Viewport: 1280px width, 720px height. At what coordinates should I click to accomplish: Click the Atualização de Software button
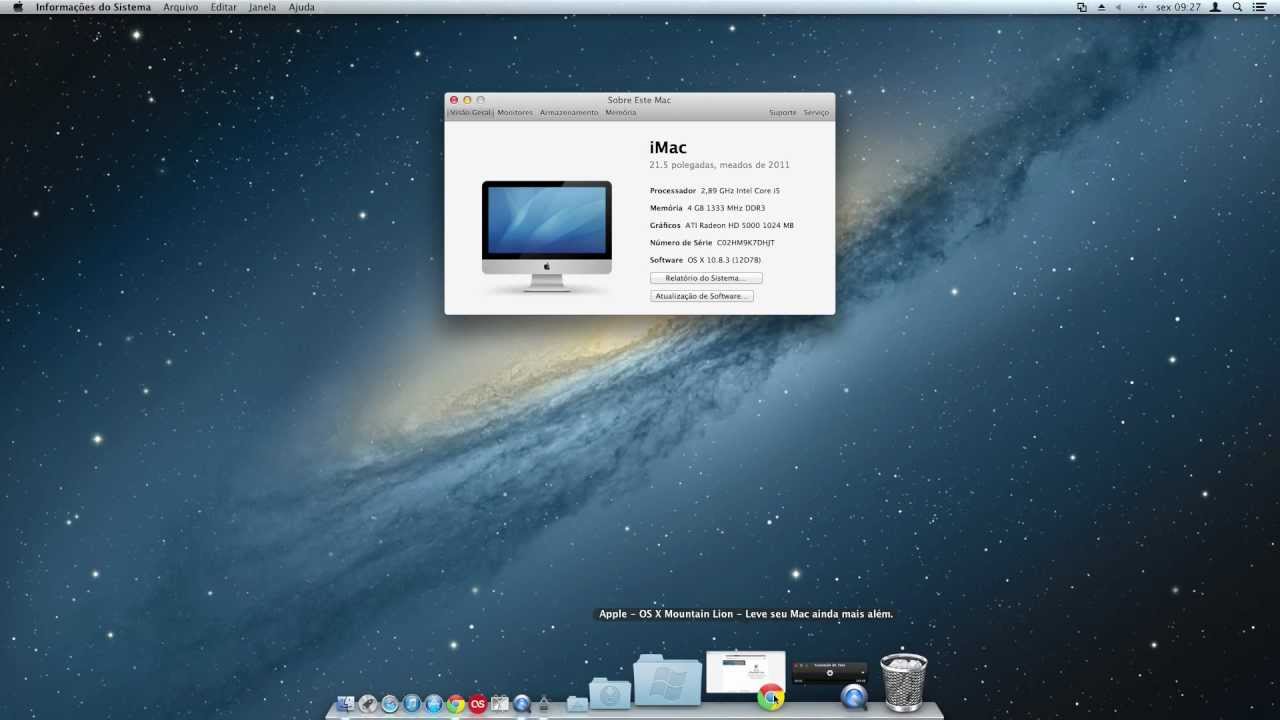click(701, 296)
